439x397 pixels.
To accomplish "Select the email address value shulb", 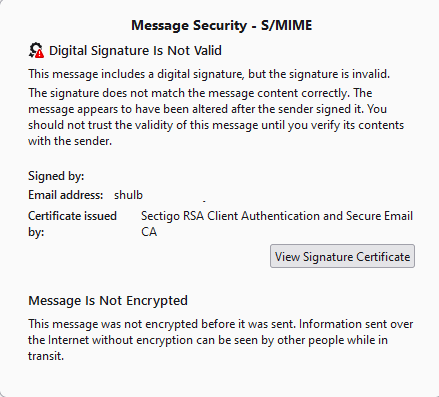I will pos(128,195).
